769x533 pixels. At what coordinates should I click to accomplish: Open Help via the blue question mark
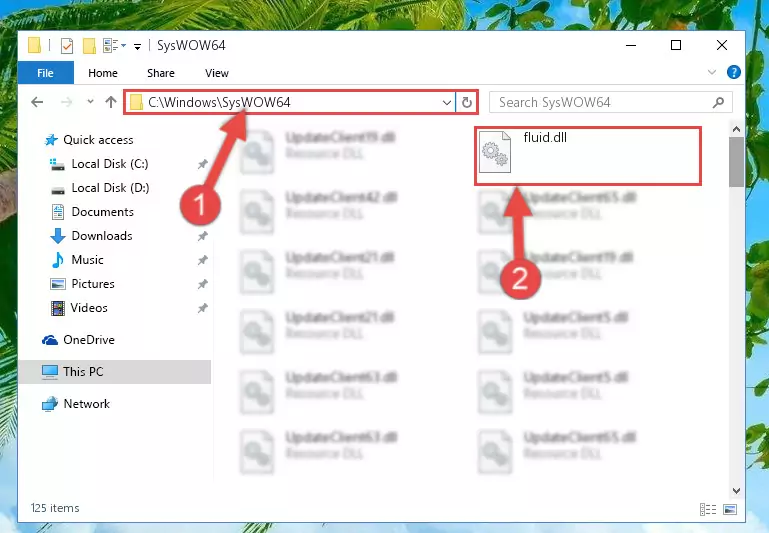pos(733,73)
